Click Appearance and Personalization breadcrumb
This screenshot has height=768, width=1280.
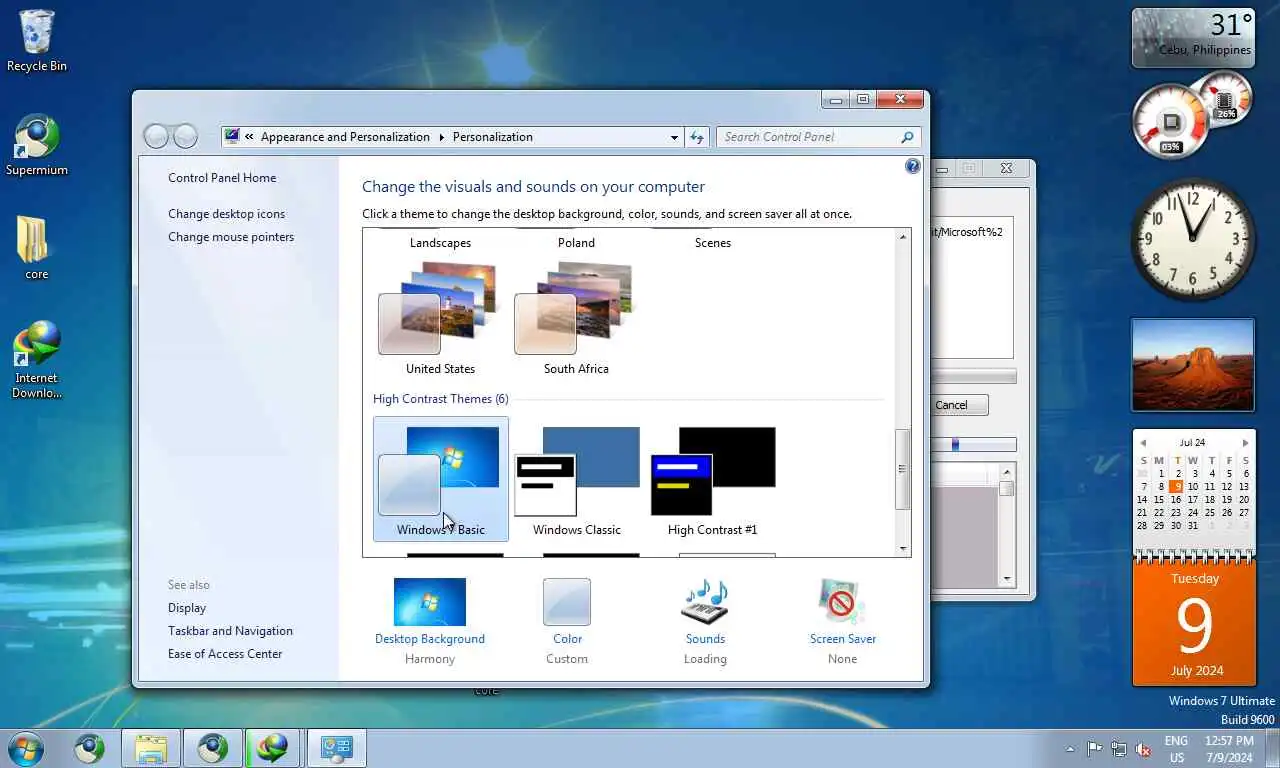[x=345, y=137]
